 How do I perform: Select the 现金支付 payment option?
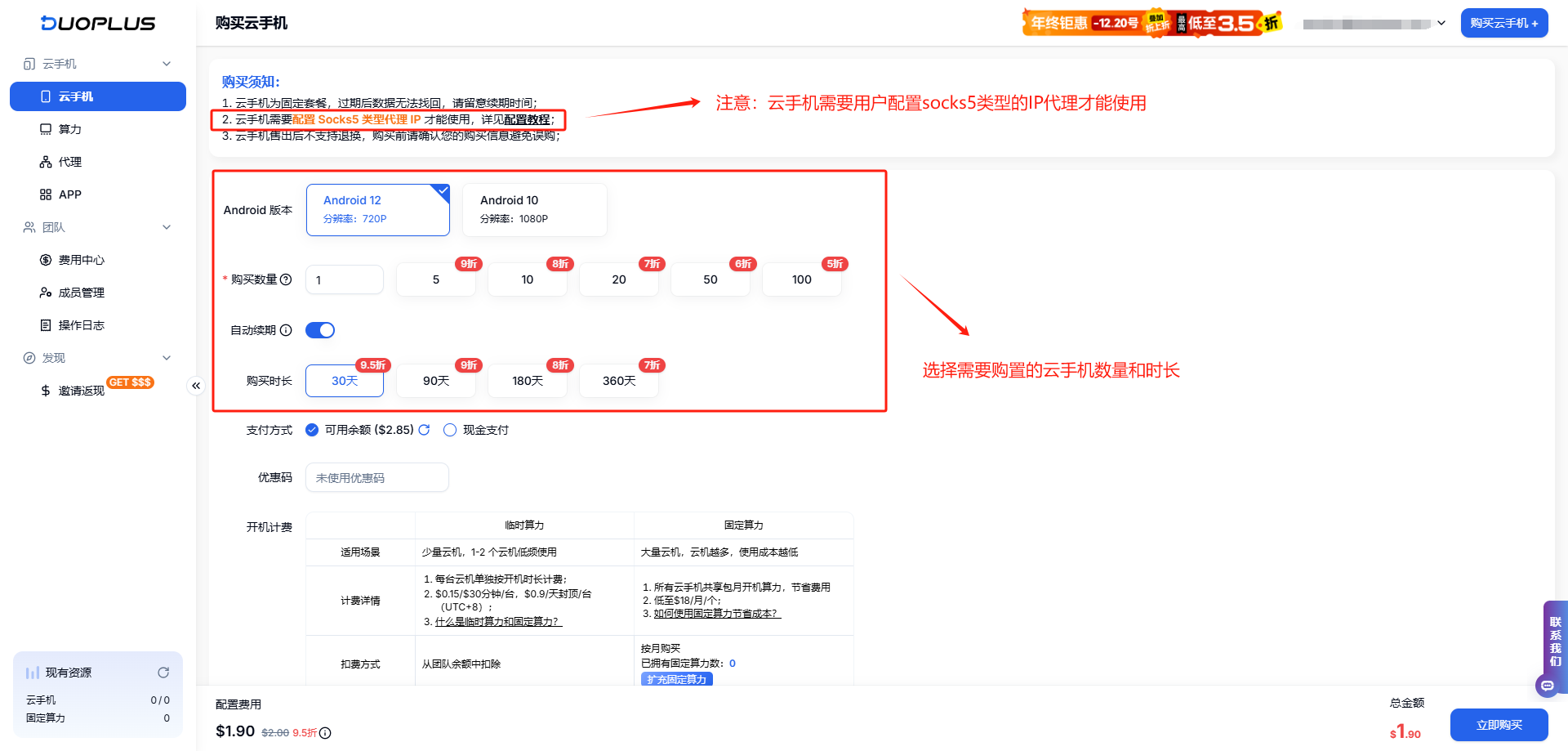coord(449,429)
